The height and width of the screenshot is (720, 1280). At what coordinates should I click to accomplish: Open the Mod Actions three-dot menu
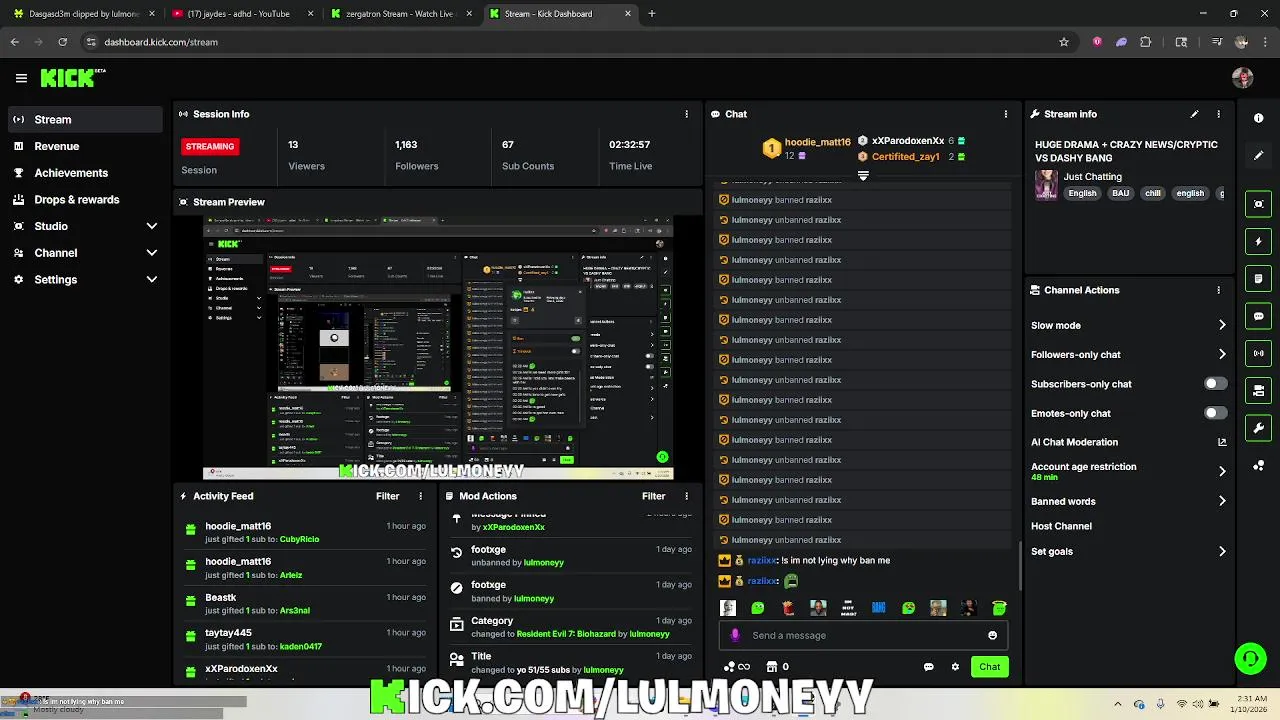pos(686,496)
